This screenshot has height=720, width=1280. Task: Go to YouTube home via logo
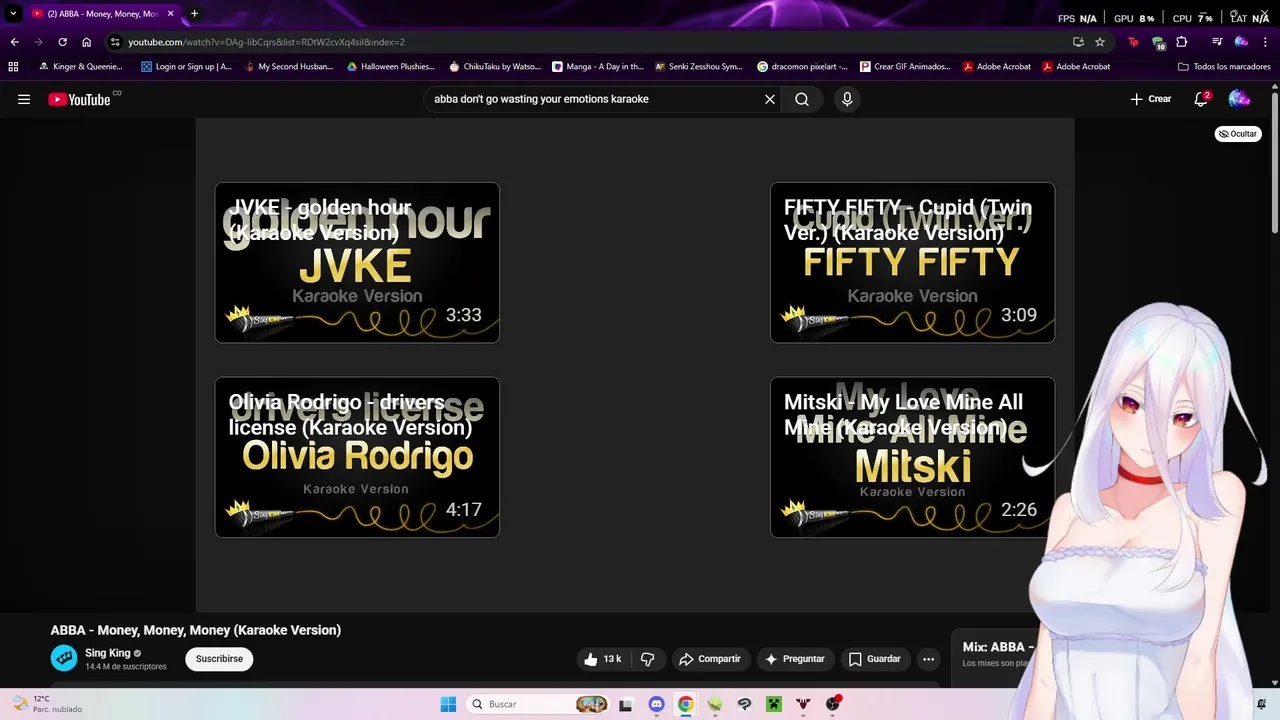click(80, 99)
